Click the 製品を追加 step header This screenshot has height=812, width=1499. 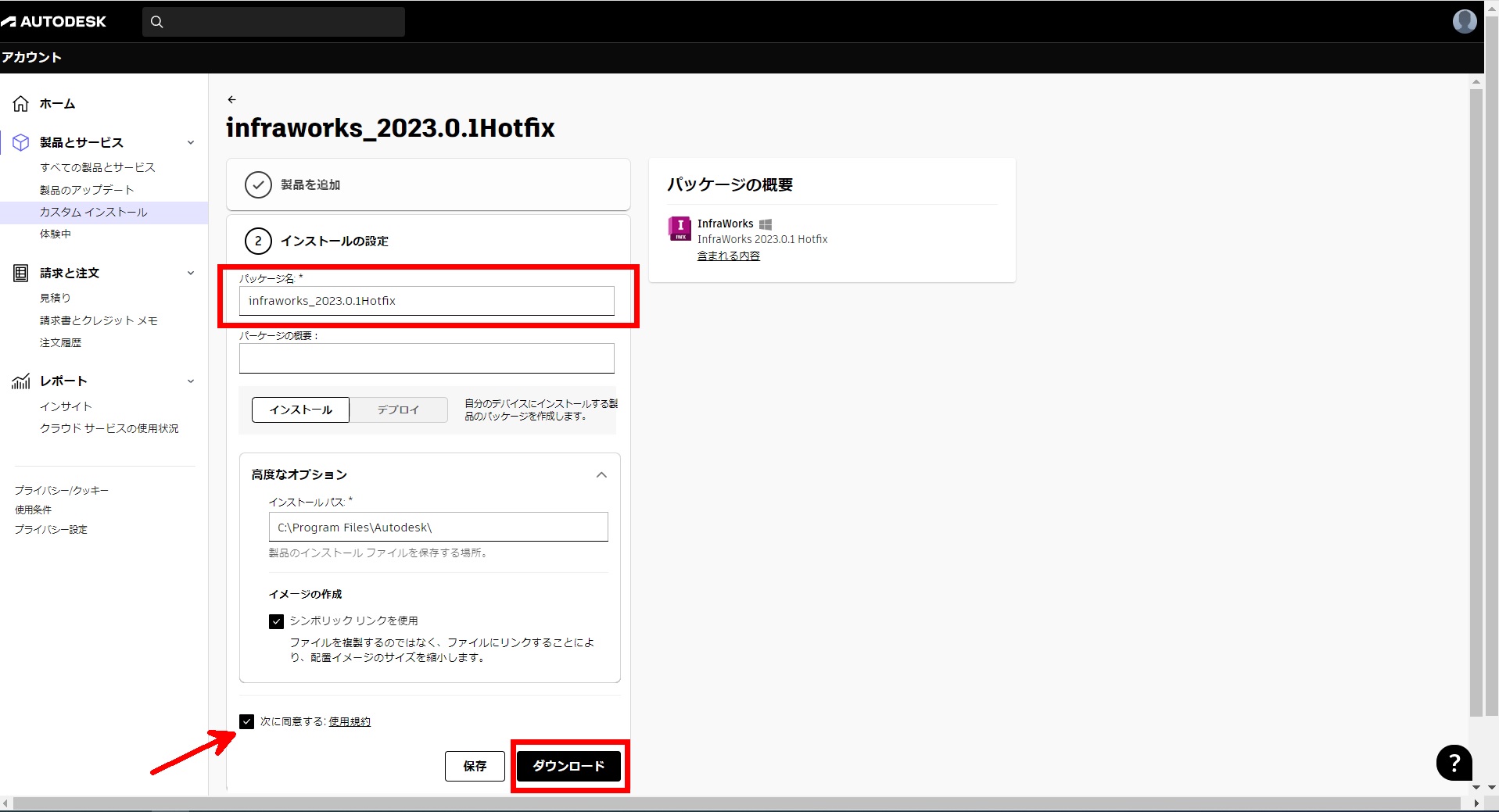429,184
